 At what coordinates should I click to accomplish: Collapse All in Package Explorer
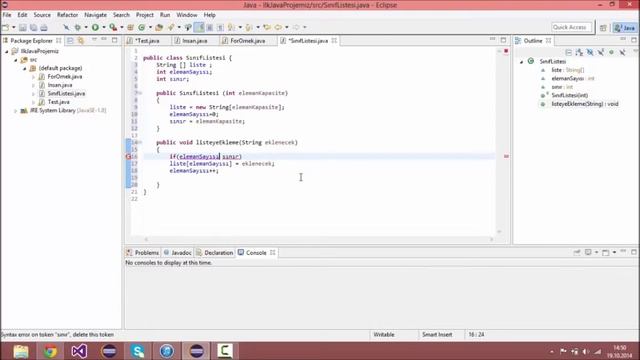pyautogui.click(x=70, y=40)
